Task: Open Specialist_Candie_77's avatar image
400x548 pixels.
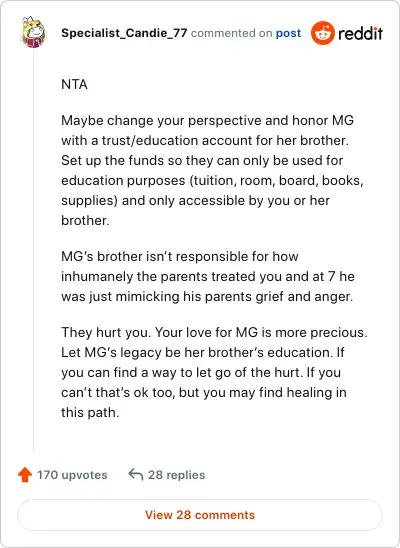Action: point(34,32)
